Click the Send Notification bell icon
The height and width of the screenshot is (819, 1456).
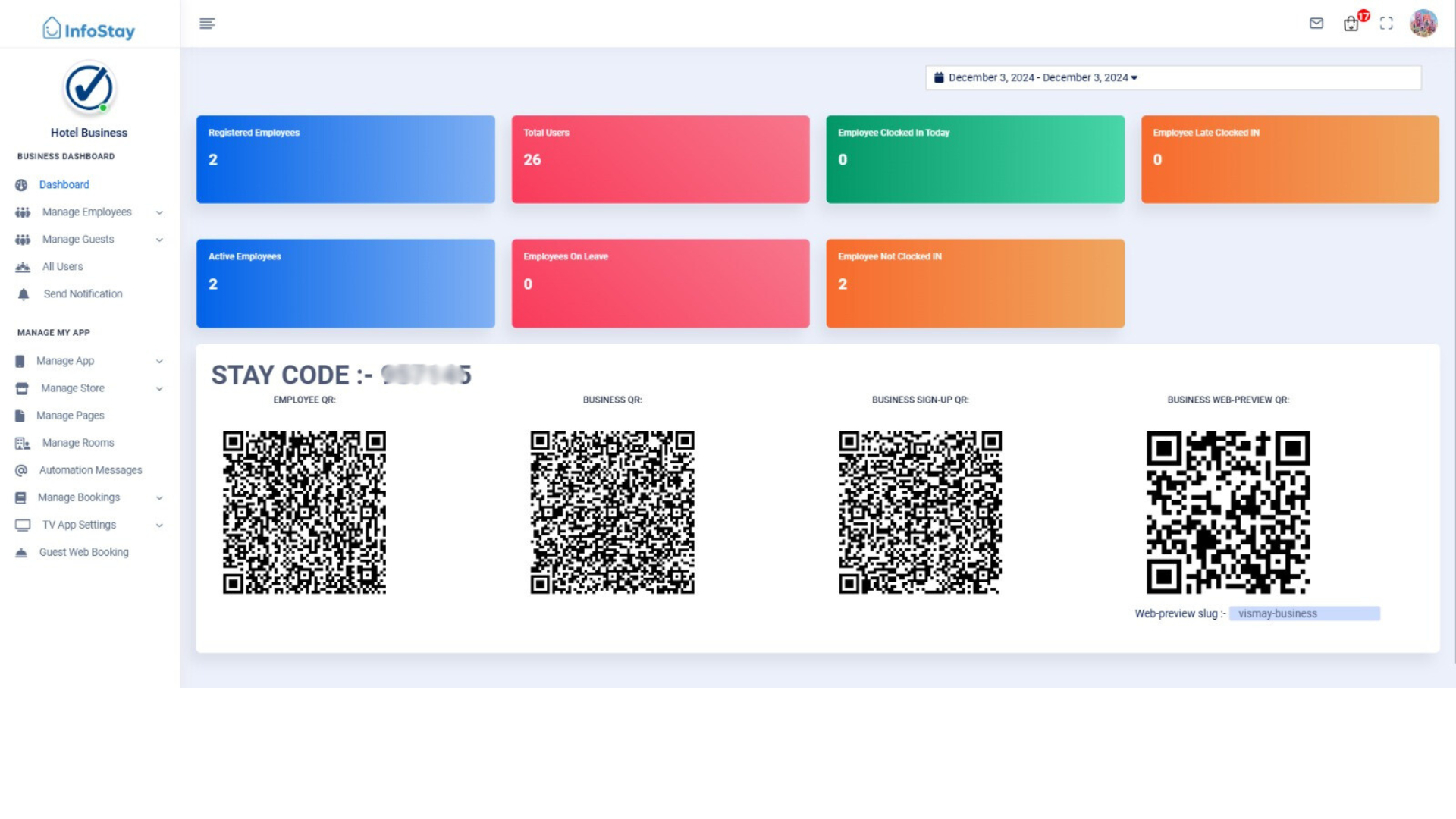tap(24, 294)
